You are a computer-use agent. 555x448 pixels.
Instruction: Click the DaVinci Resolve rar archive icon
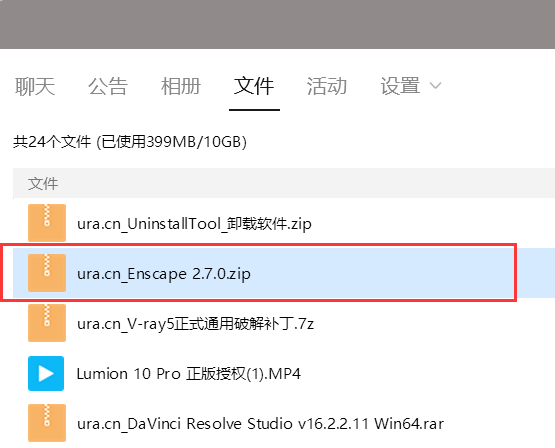47,423
